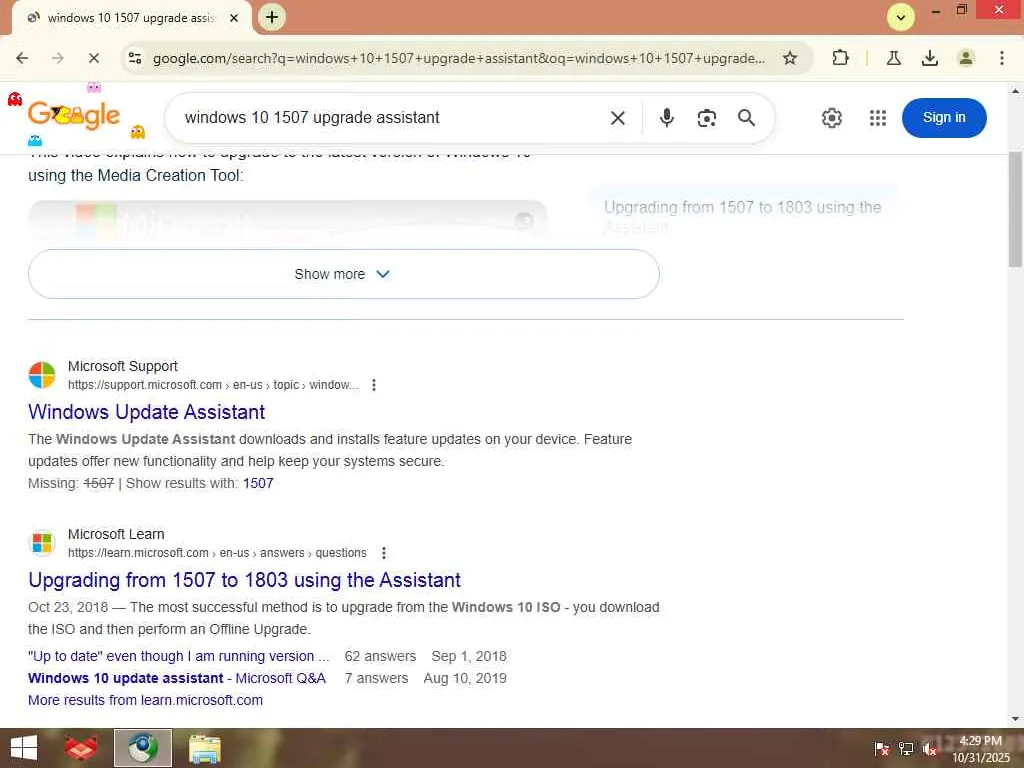Click the page vertical scrollbar thumb

click(1015, 209)
